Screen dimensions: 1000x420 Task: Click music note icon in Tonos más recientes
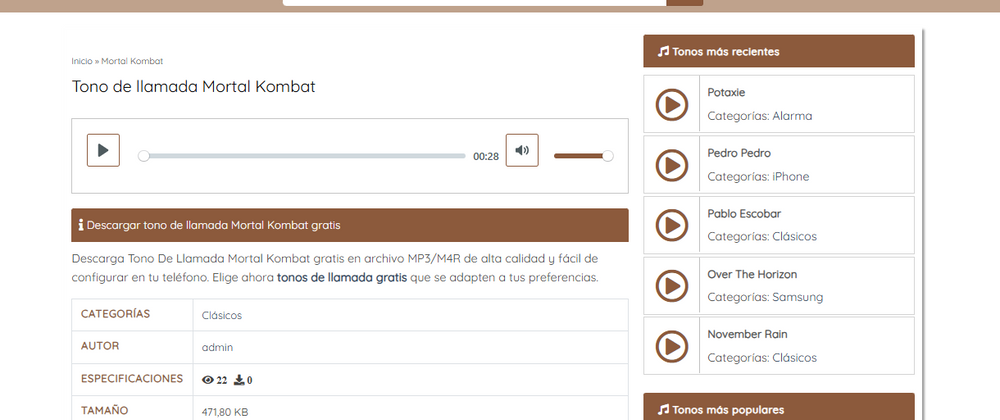point(663,52)
